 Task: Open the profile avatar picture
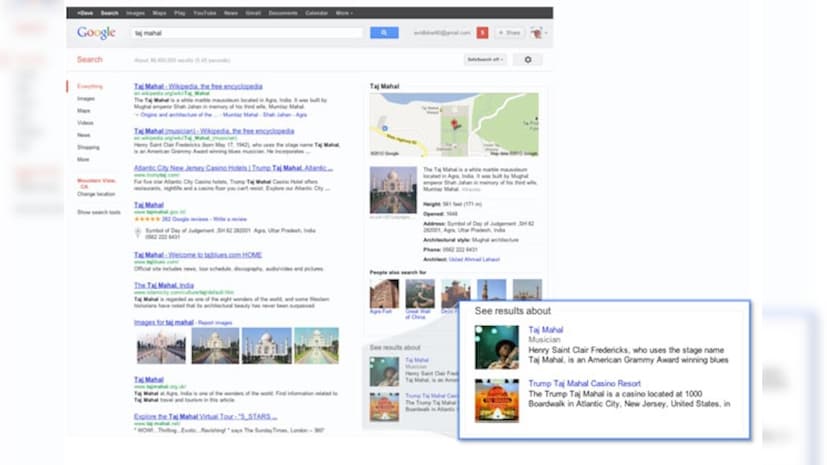tap(536, 33)
